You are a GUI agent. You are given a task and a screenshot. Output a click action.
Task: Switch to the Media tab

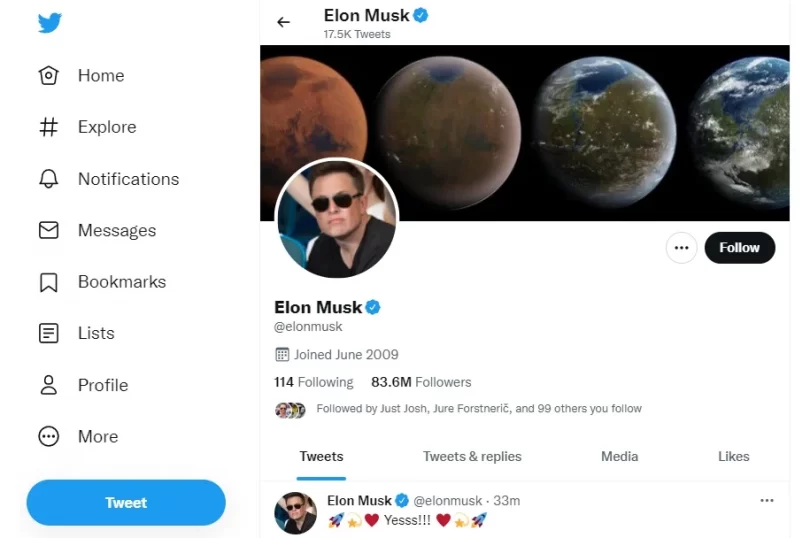pos(619,456)
